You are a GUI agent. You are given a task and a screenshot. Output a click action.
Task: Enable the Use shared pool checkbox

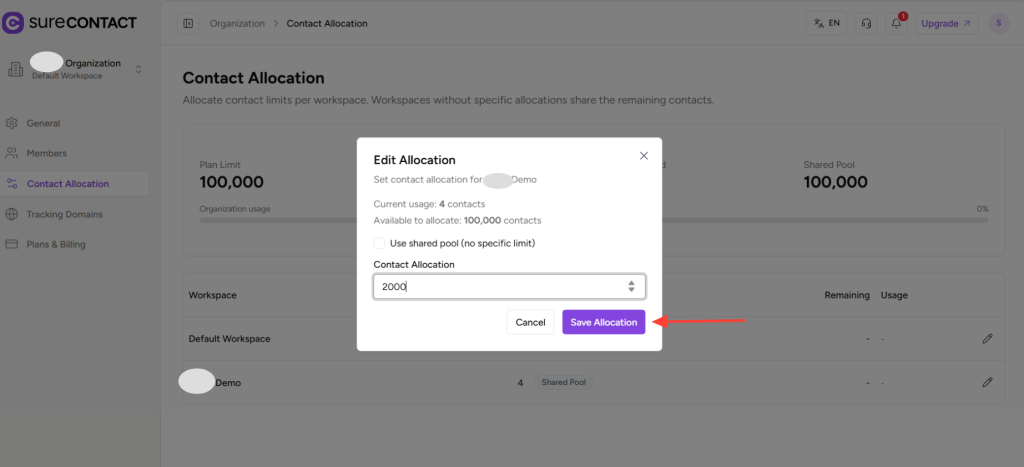(380, 243)
